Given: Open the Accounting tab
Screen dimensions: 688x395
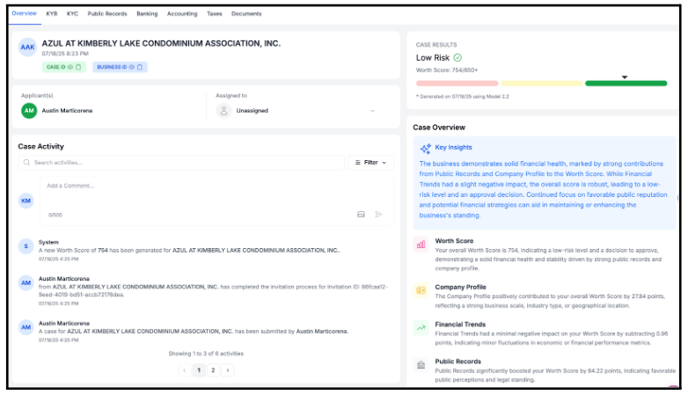Looking at the screenshot, I should click(182, 14).
